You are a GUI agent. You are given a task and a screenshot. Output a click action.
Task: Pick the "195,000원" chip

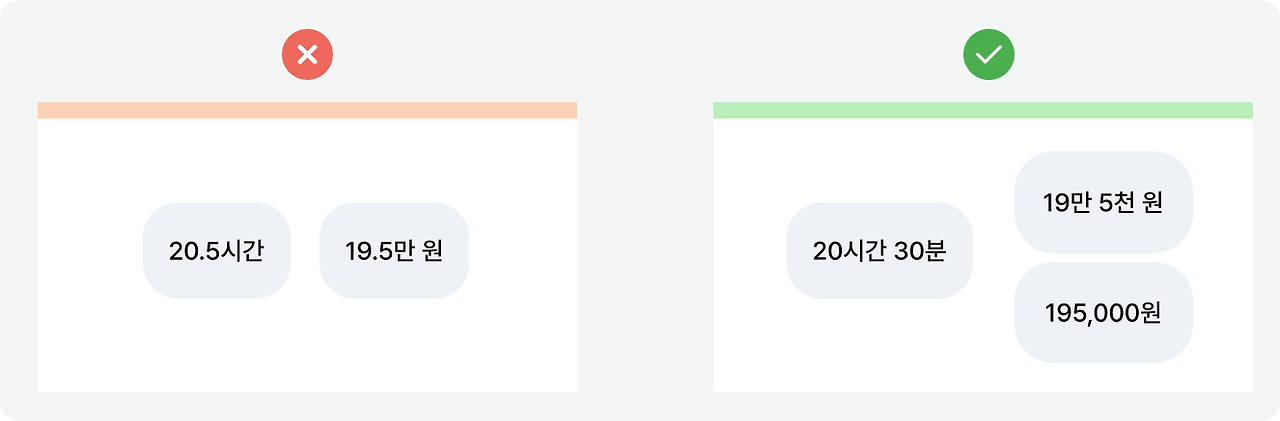(1103, 312)
